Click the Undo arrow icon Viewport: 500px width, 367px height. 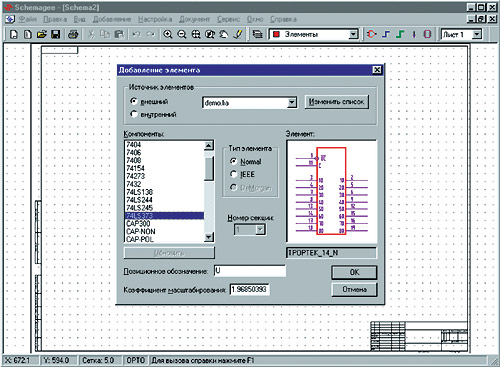[x=136, y=34]
